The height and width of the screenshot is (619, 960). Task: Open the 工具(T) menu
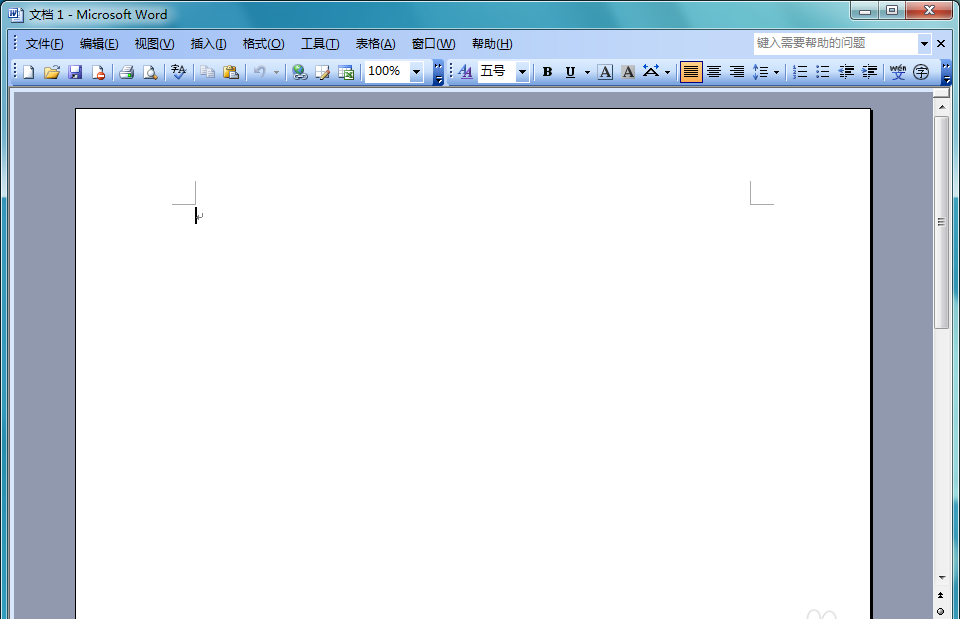320,44
